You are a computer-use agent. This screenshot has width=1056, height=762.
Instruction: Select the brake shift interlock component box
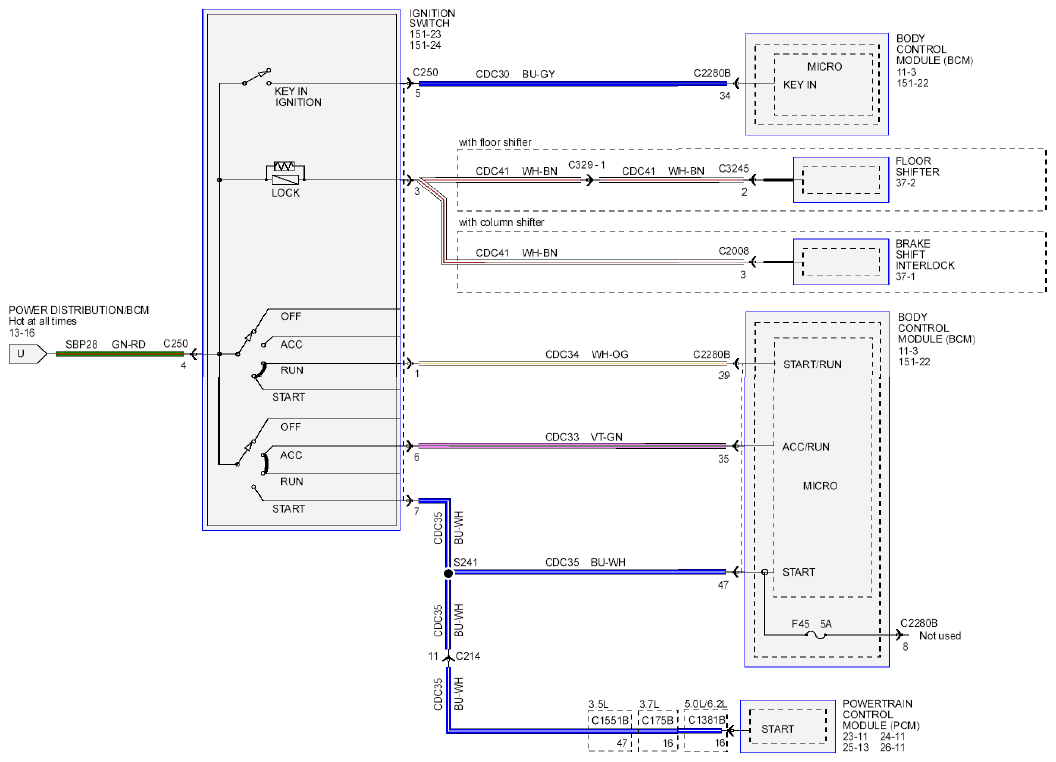(x=840, y=261)
